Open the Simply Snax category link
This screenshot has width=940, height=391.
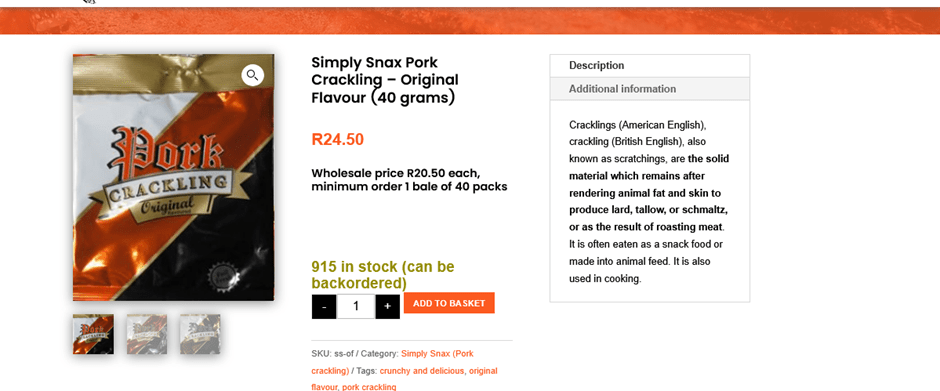point(392,362)
